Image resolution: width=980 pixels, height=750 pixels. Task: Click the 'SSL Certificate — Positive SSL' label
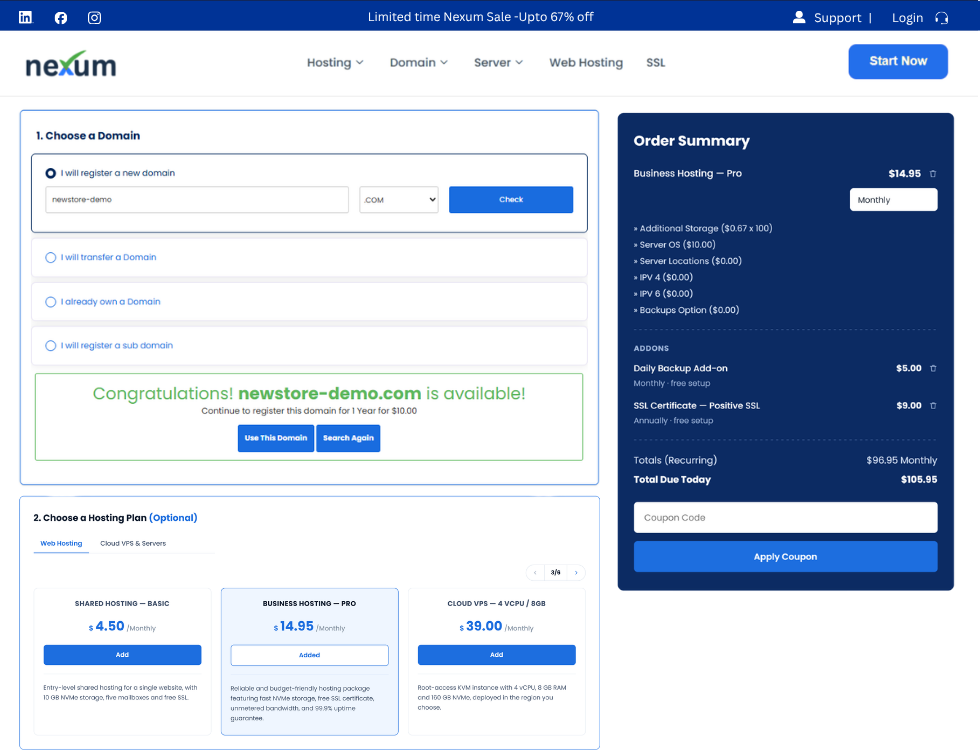(x=696, y=406)
